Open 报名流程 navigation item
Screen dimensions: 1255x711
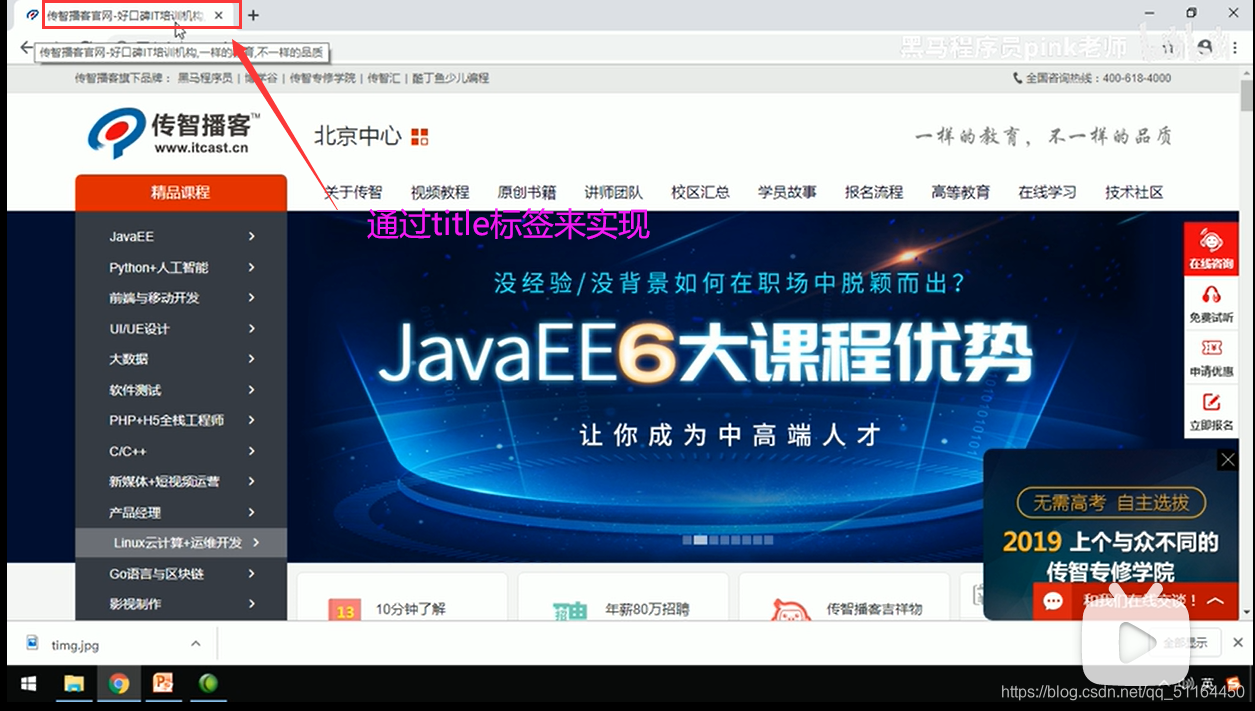click(x=874, y=192)
